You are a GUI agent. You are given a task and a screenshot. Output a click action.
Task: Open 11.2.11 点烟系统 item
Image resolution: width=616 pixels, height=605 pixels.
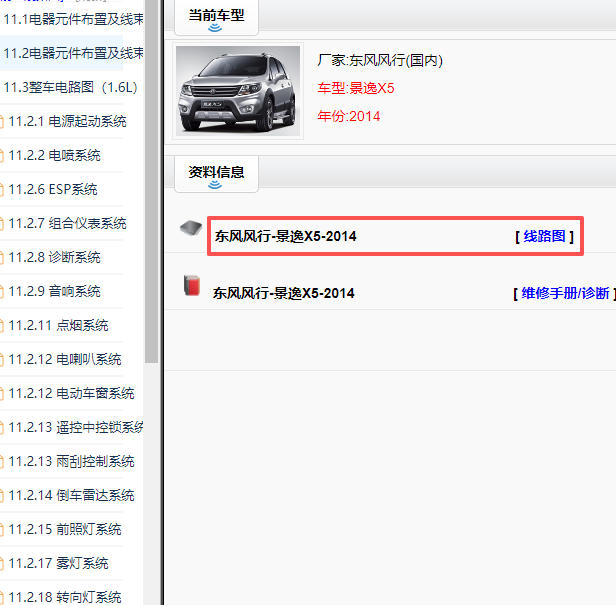(58, 325)
